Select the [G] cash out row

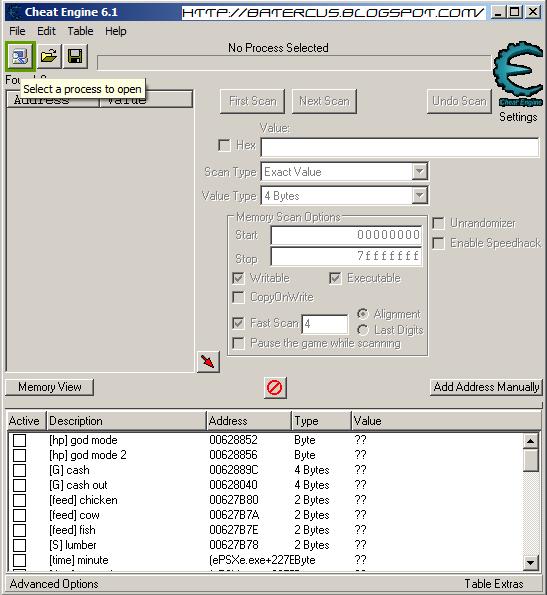[265, 485]
